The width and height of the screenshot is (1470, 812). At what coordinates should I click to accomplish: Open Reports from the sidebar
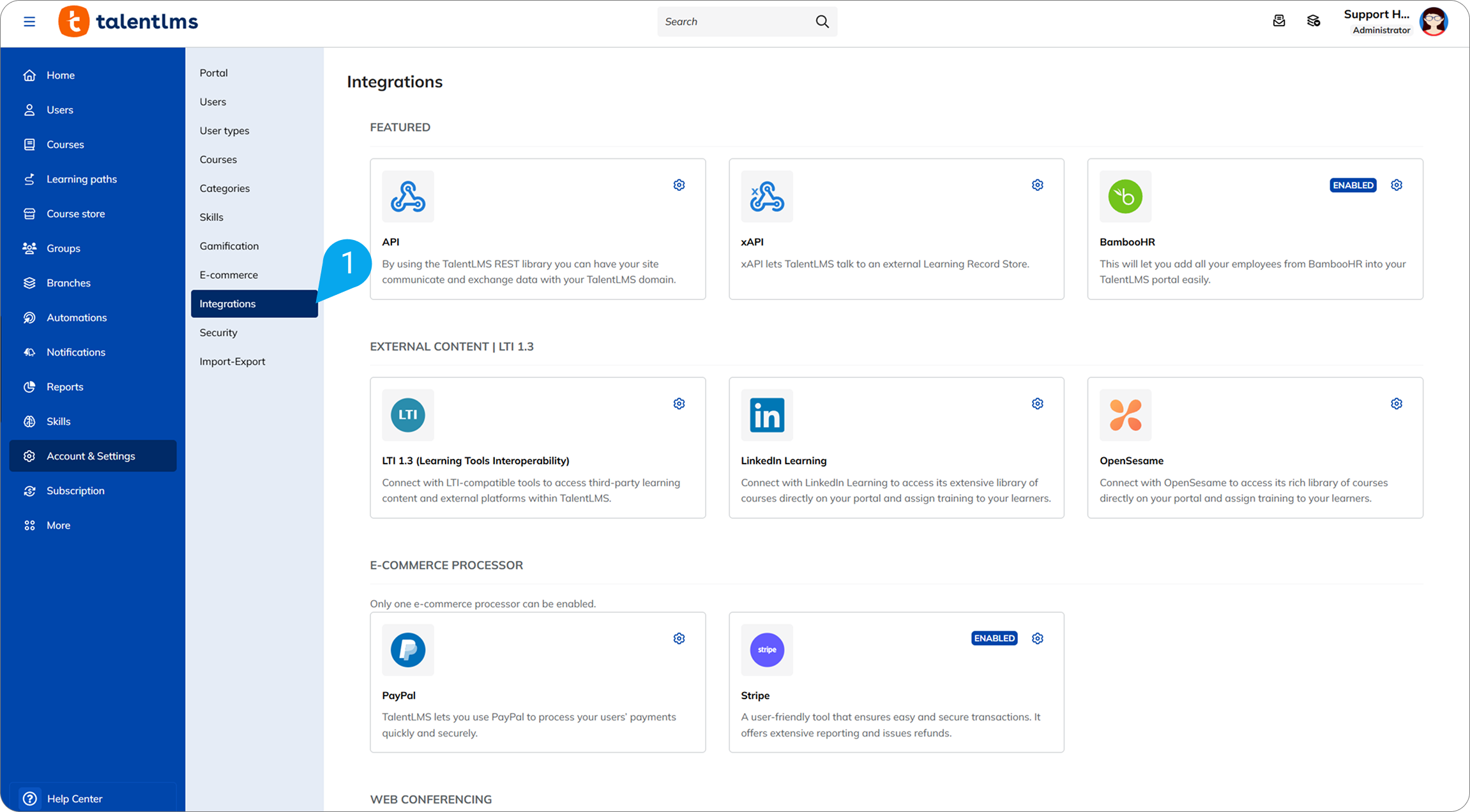click(64, 387)
